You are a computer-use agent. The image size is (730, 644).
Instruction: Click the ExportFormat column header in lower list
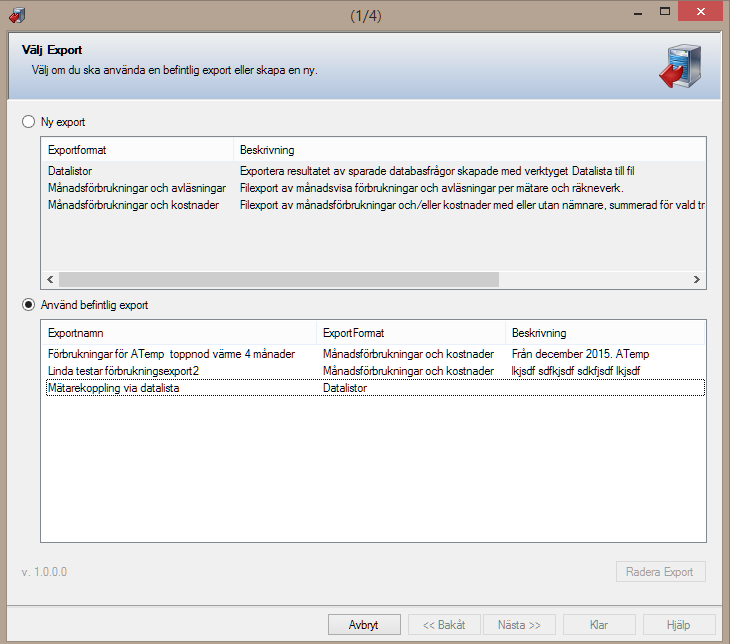click(411, 333)
